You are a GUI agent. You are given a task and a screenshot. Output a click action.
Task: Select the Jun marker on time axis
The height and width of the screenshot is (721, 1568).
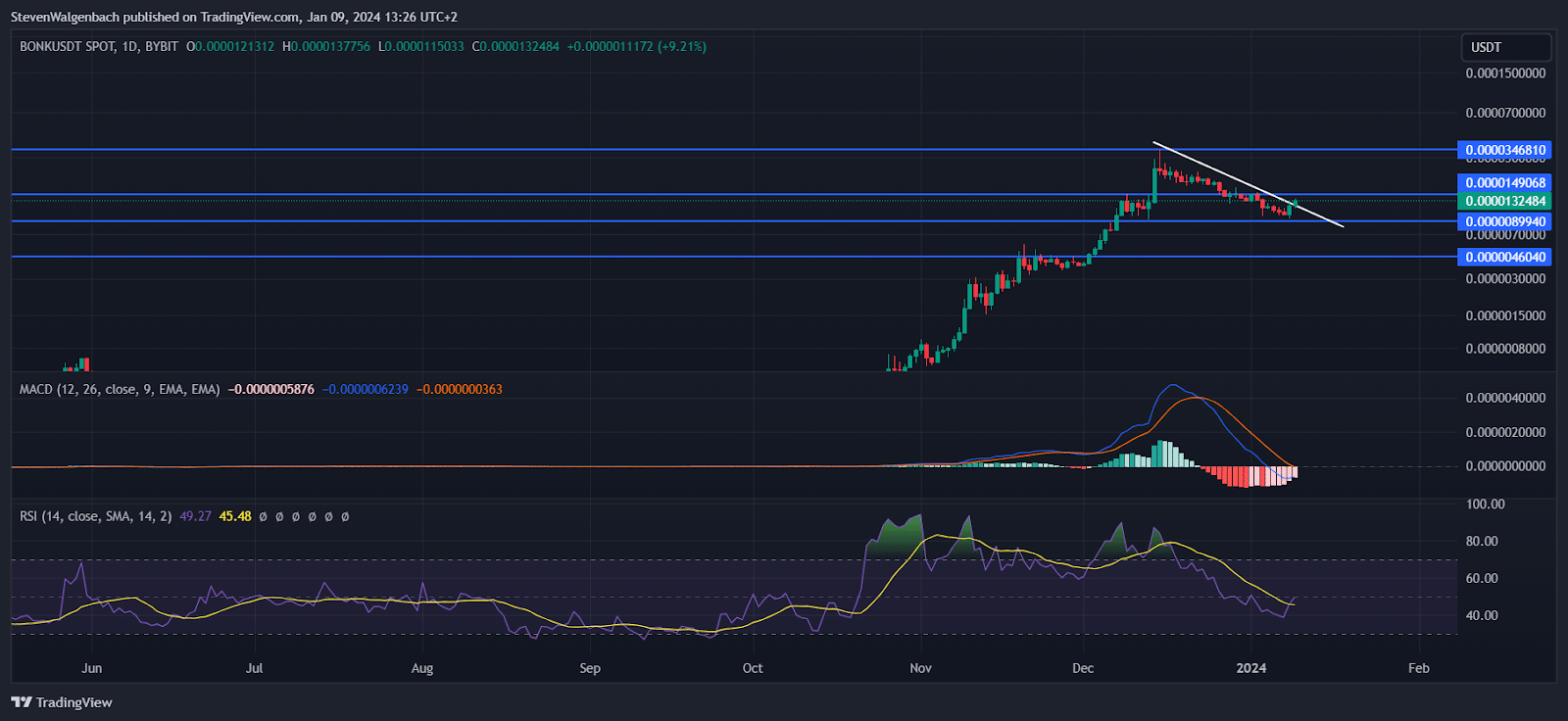pos(91,668)
